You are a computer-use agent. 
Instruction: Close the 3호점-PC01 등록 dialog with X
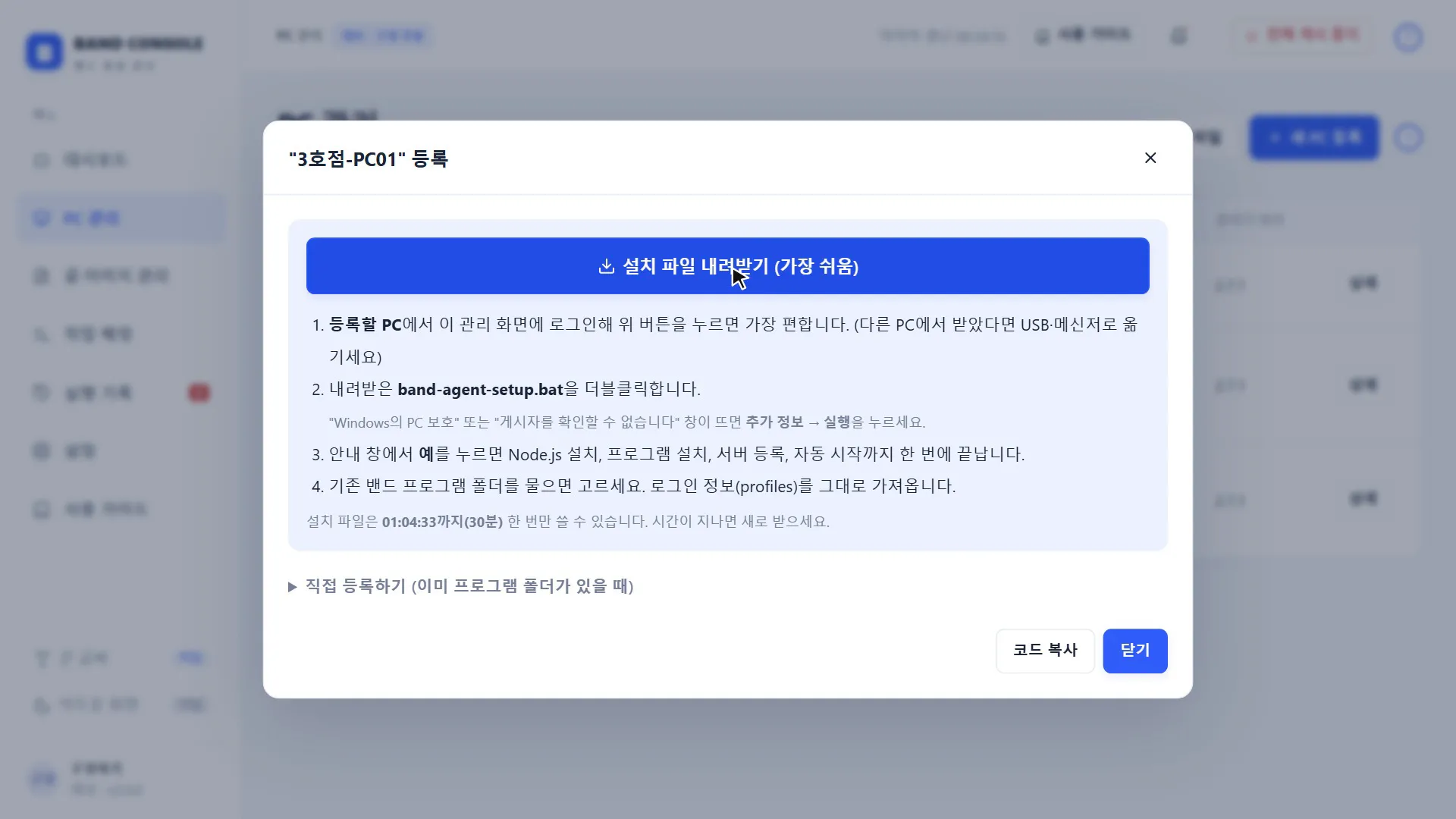(x=1150, y=158)
